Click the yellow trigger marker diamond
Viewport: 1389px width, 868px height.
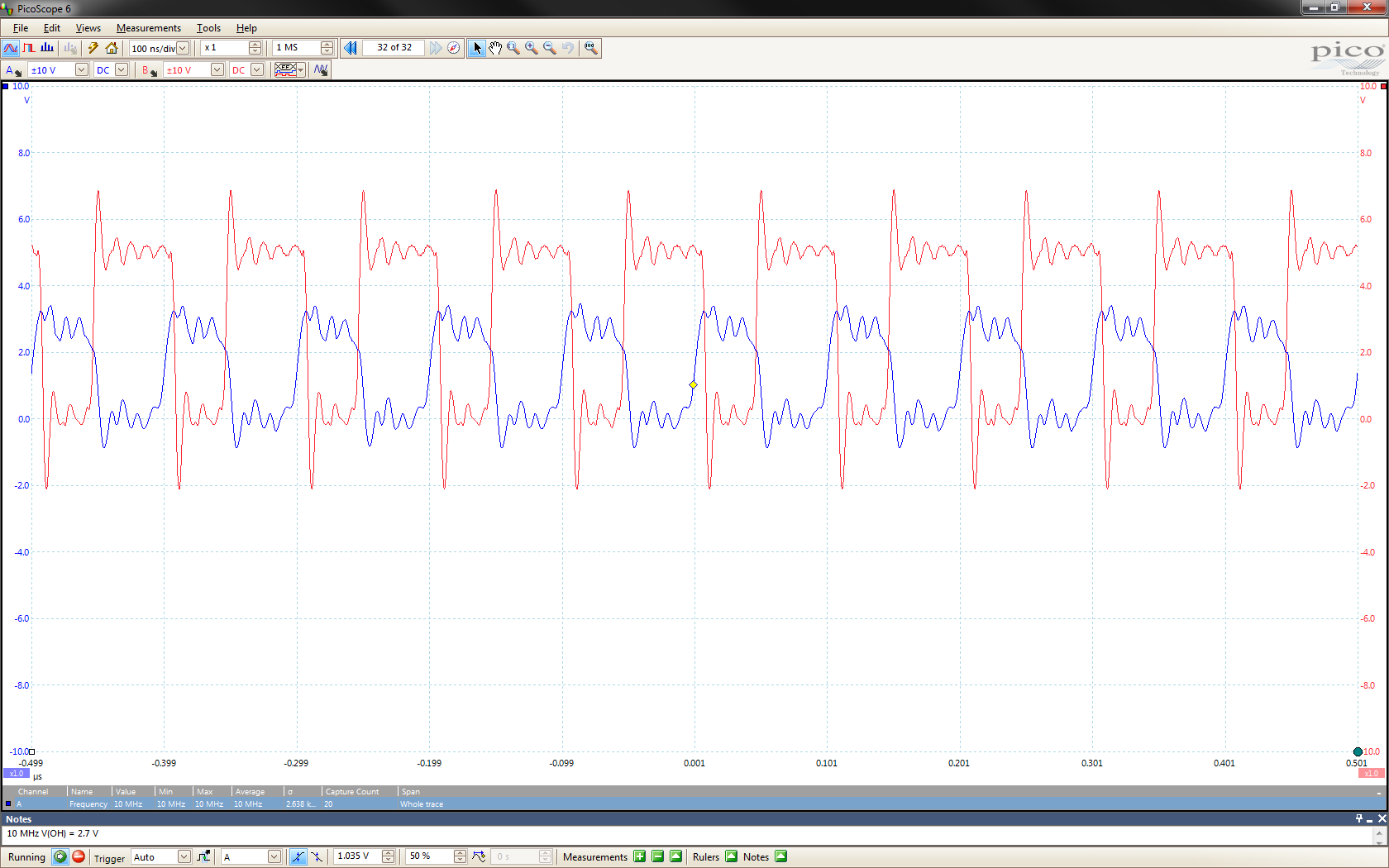693,385
